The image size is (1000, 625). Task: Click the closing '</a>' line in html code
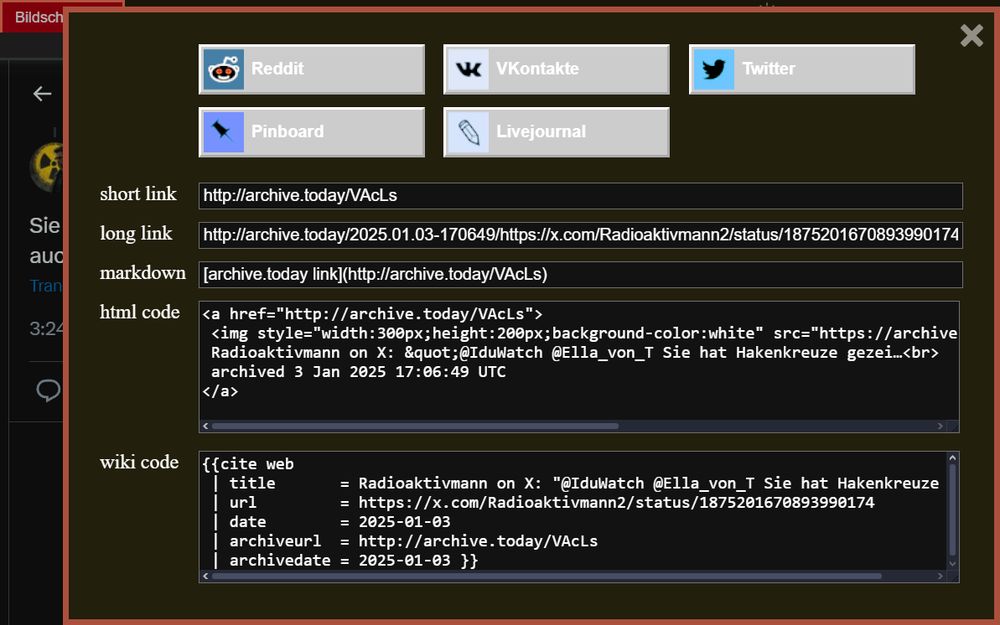(220, 392)
